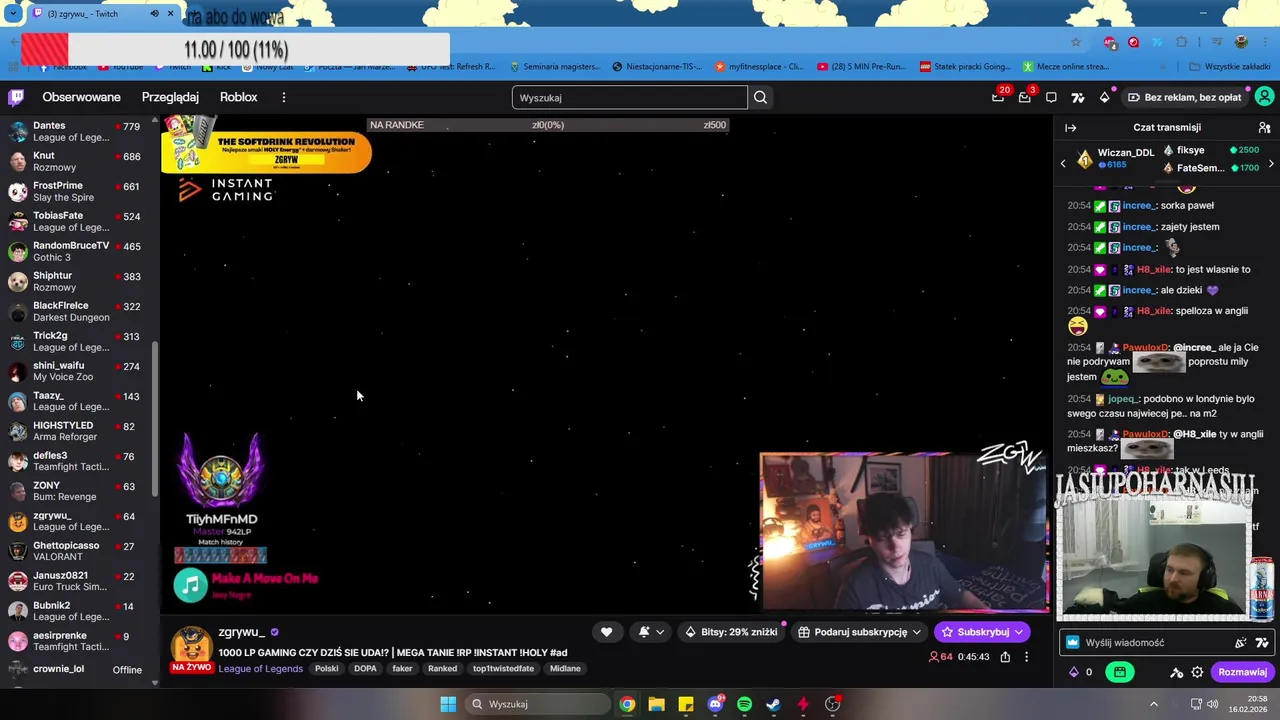Image resolution: width=1280 pixels, height=720 pixels.
Task: Mute the Twitch browser tab audio
Action: 154,14
